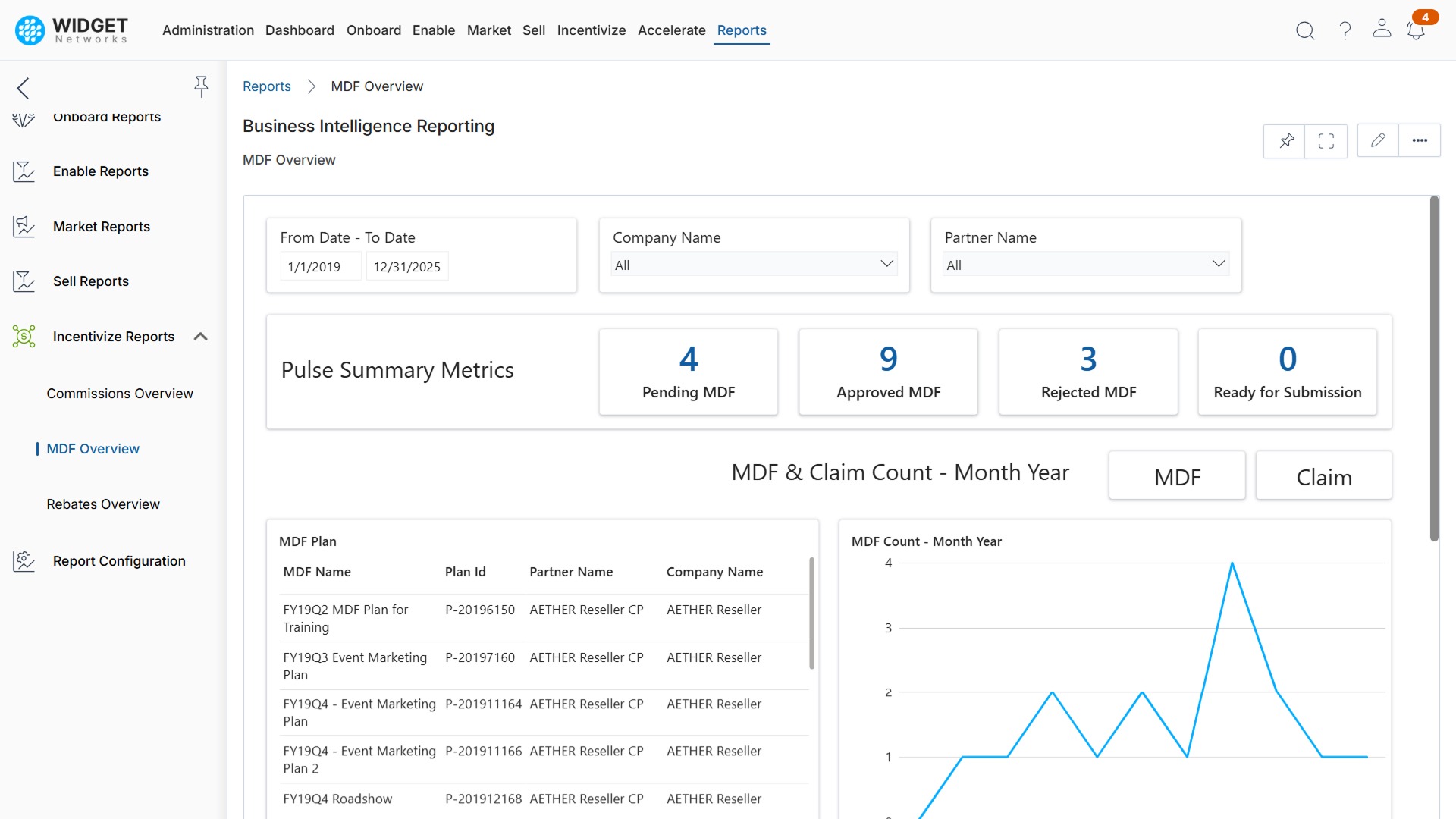Image resolution: width=1456 pixels, height=819 pixels.
Task: Open the more options ellipsis menu
Action: pyautogui.click(x=1419, y=140)
